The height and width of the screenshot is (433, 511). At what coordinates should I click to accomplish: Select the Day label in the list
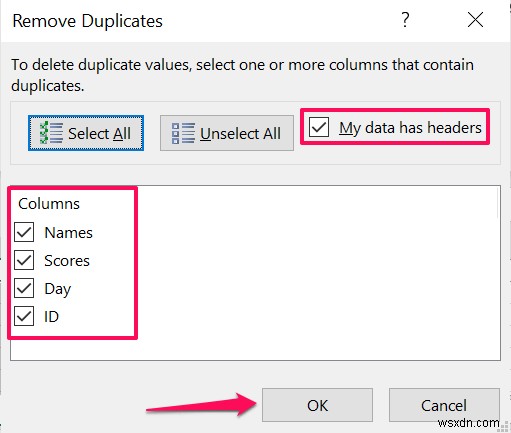pos(58,289)
